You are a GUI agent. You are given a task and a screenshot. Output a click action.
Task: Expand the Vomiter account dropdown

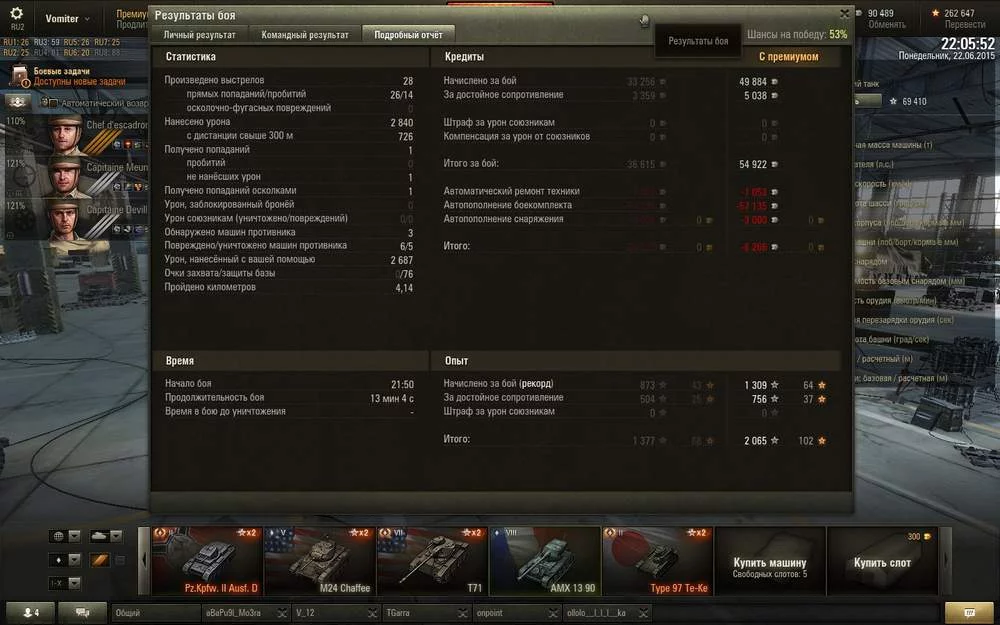pos(68,18)
